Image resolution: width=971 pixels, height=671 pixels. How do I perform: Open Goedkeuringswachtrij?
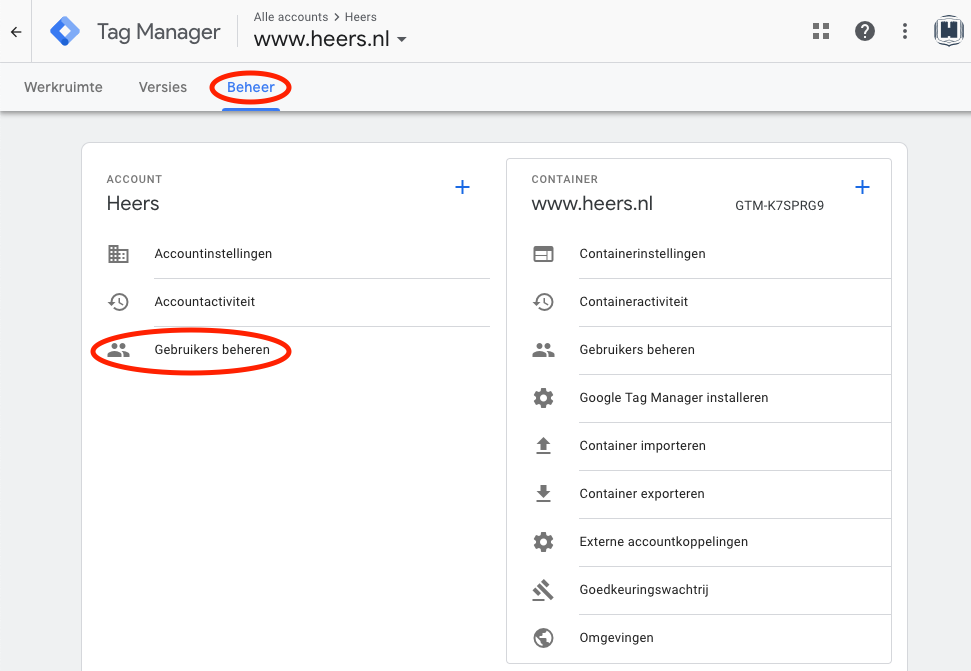pyautogui.click(x=643, y=590)
